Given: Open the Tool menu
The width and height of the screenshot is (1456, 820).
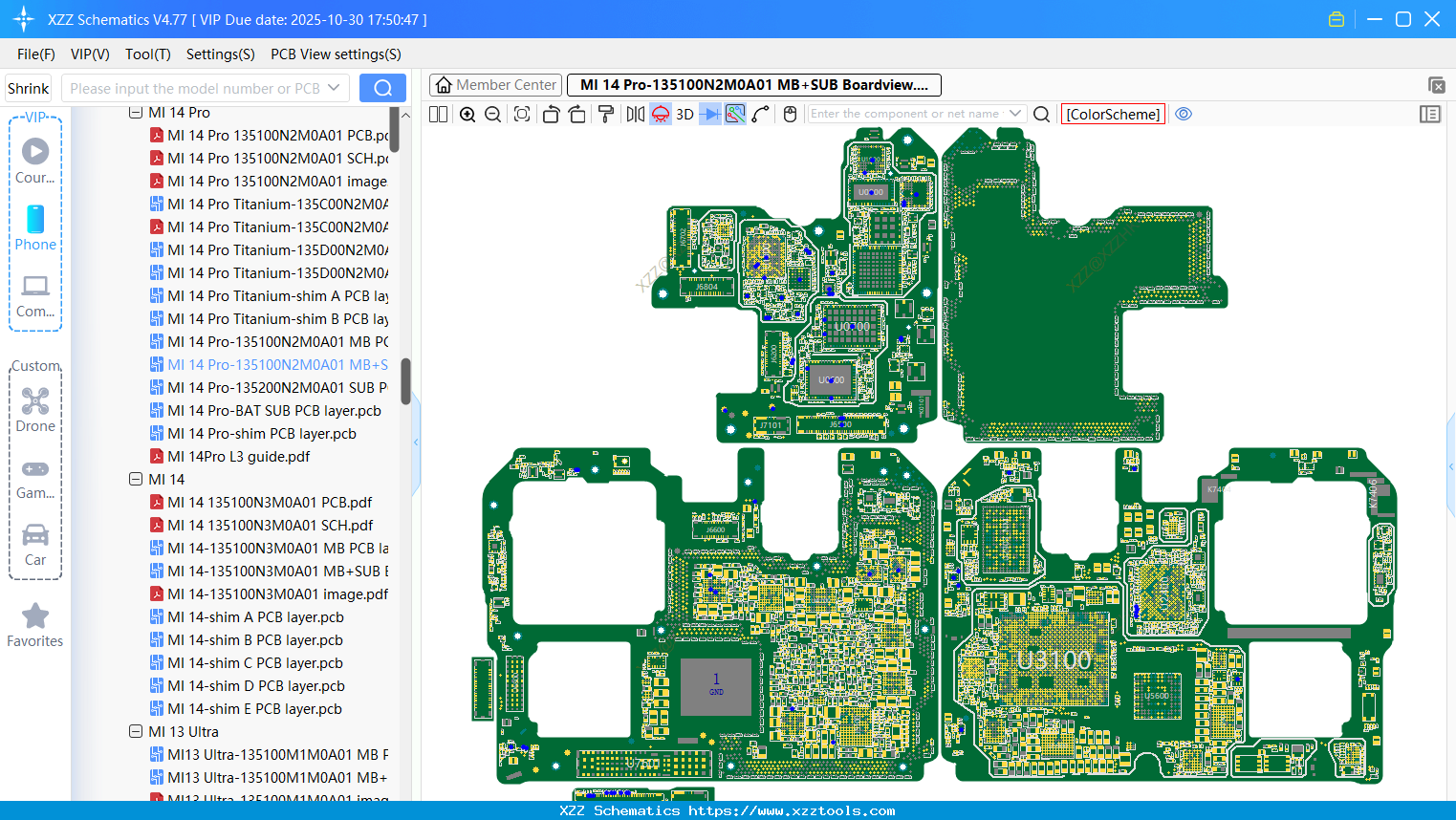Looking at the screenshot, I should coord(147,54).
